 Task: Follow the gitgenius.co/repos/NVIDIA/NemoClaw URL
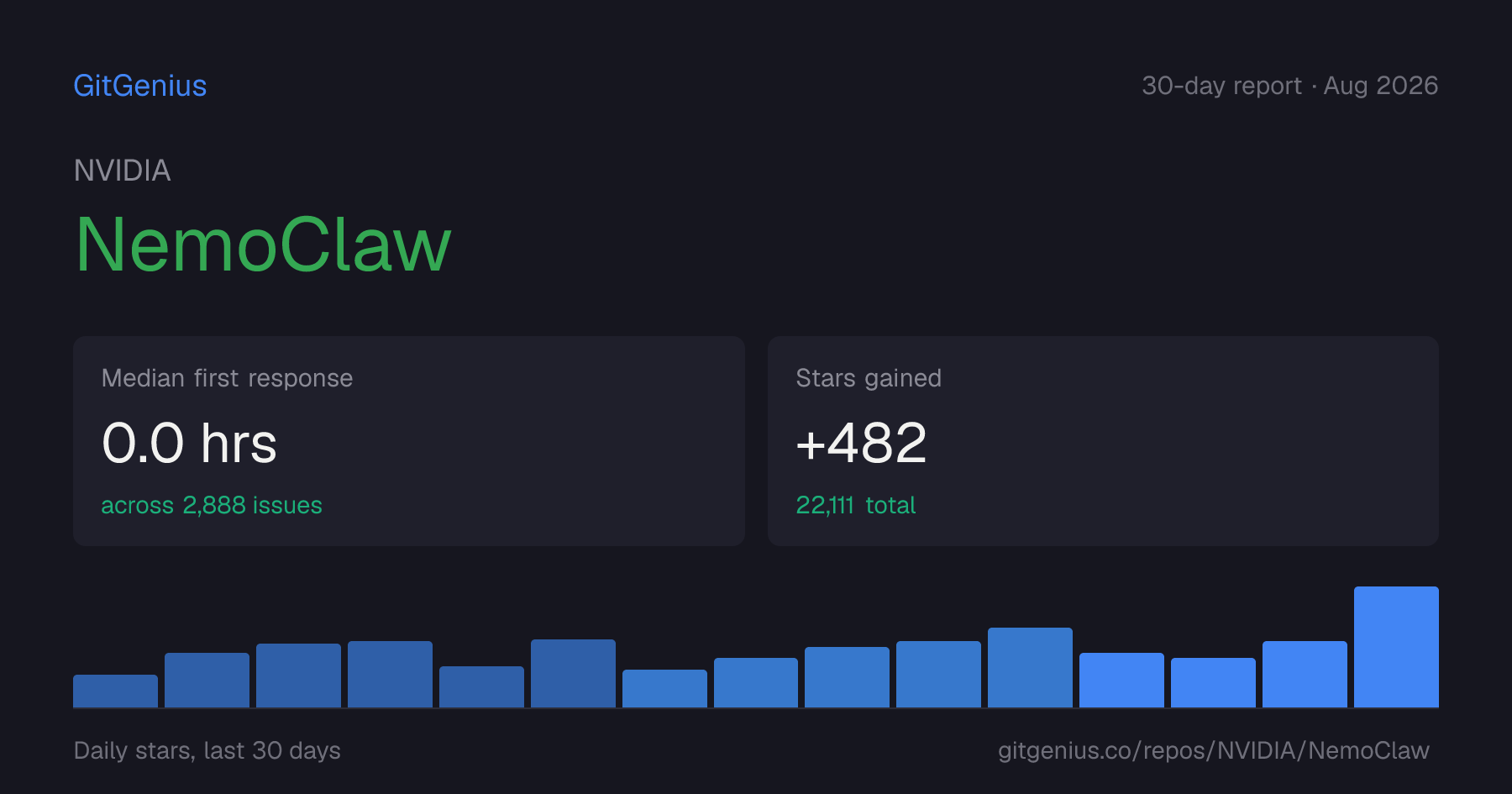[1214, 750]
